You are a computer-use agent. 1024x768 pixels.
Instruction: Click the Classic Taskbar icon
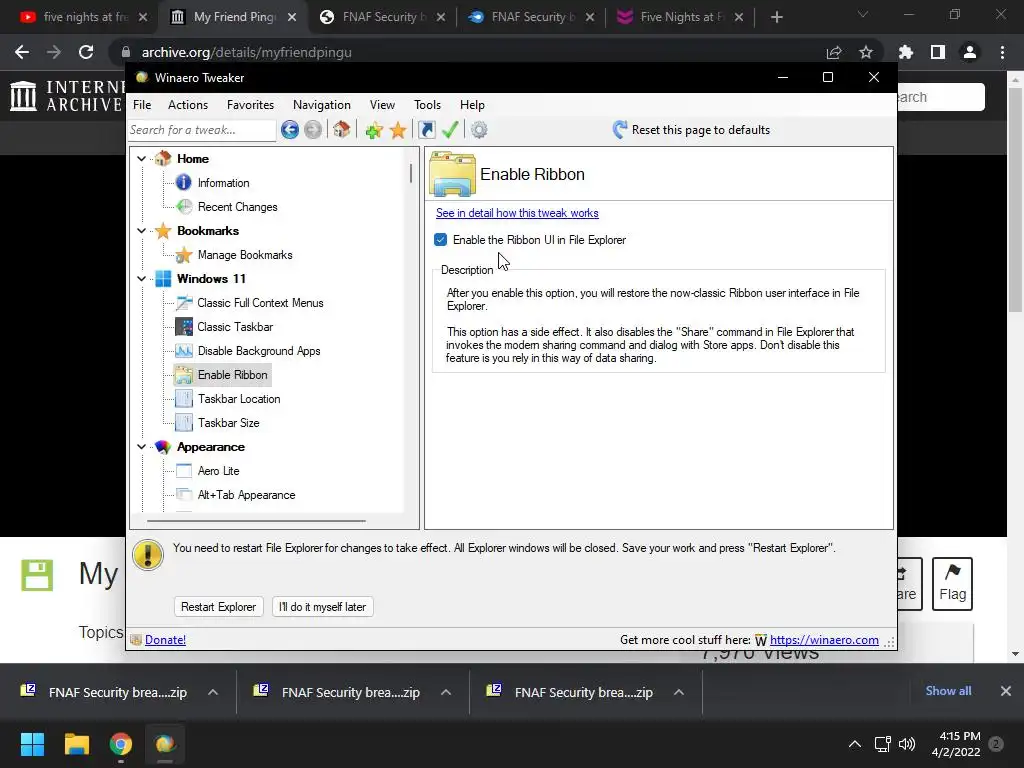pyautogui.click(x=184, y=327)
